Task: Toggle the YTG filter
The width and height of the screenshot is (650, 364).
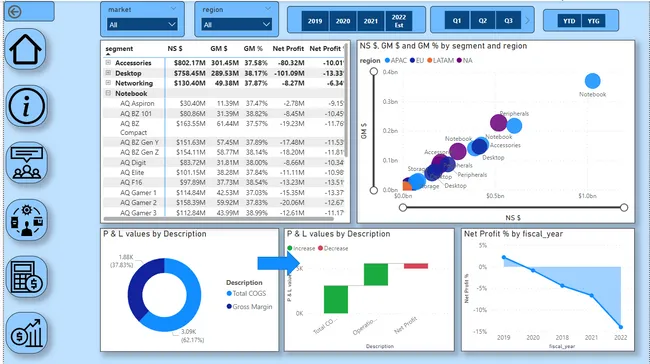Action: [594, 21]
